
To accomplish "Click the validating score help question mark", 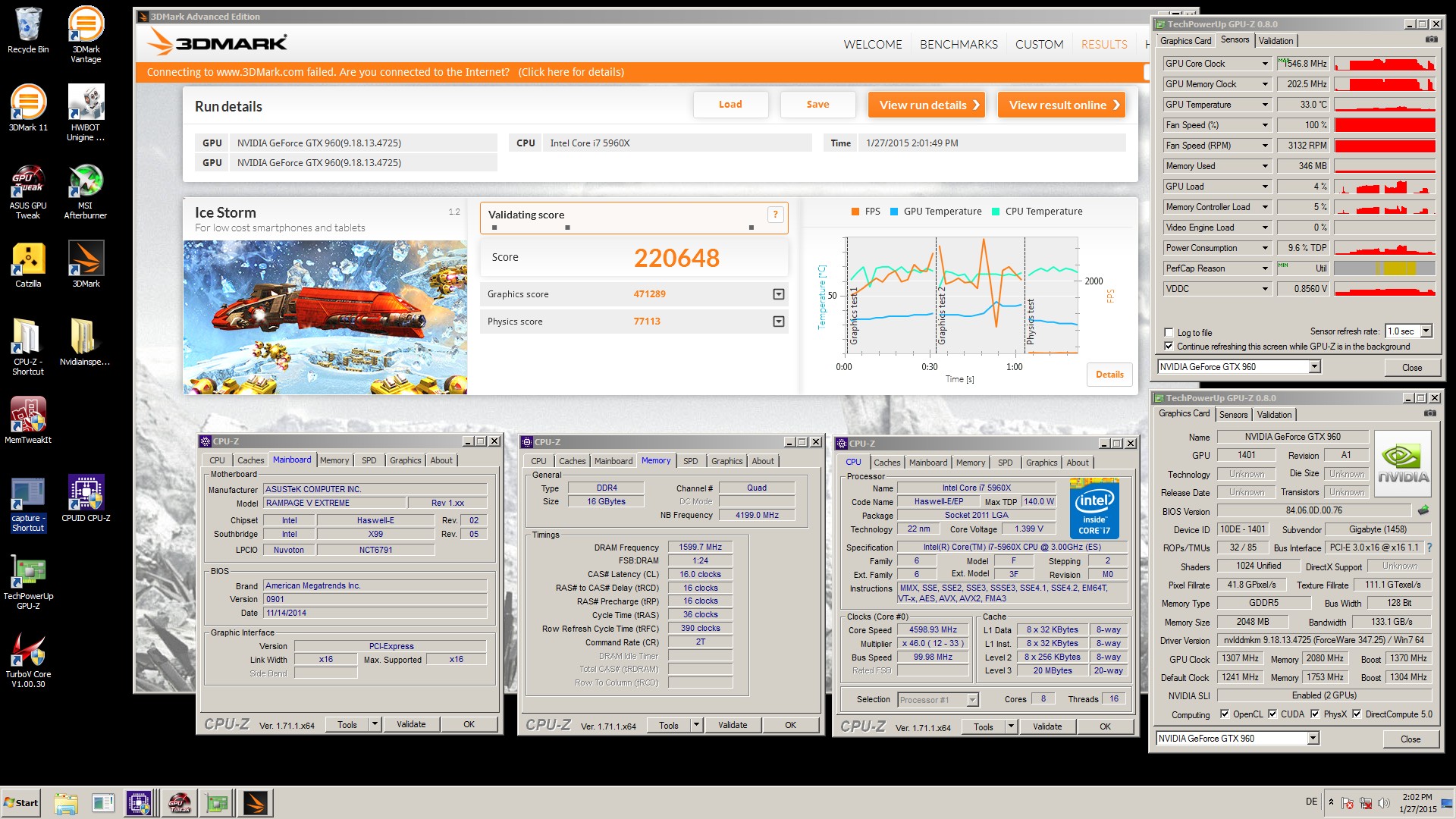I will tap(775, 215).
